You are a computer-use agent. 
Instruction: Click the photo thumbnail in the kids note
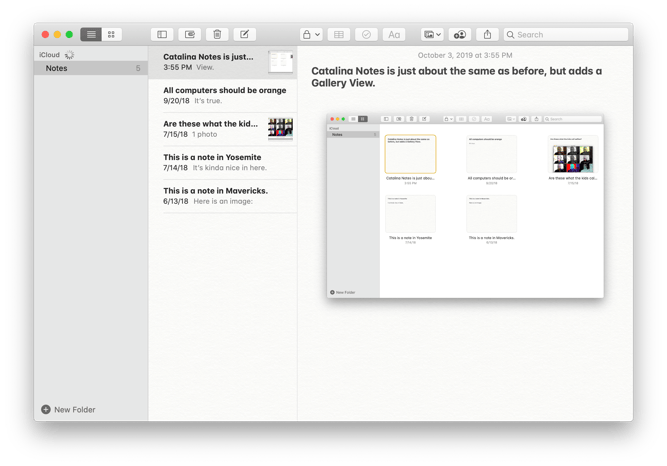click(x=280, y=129)
